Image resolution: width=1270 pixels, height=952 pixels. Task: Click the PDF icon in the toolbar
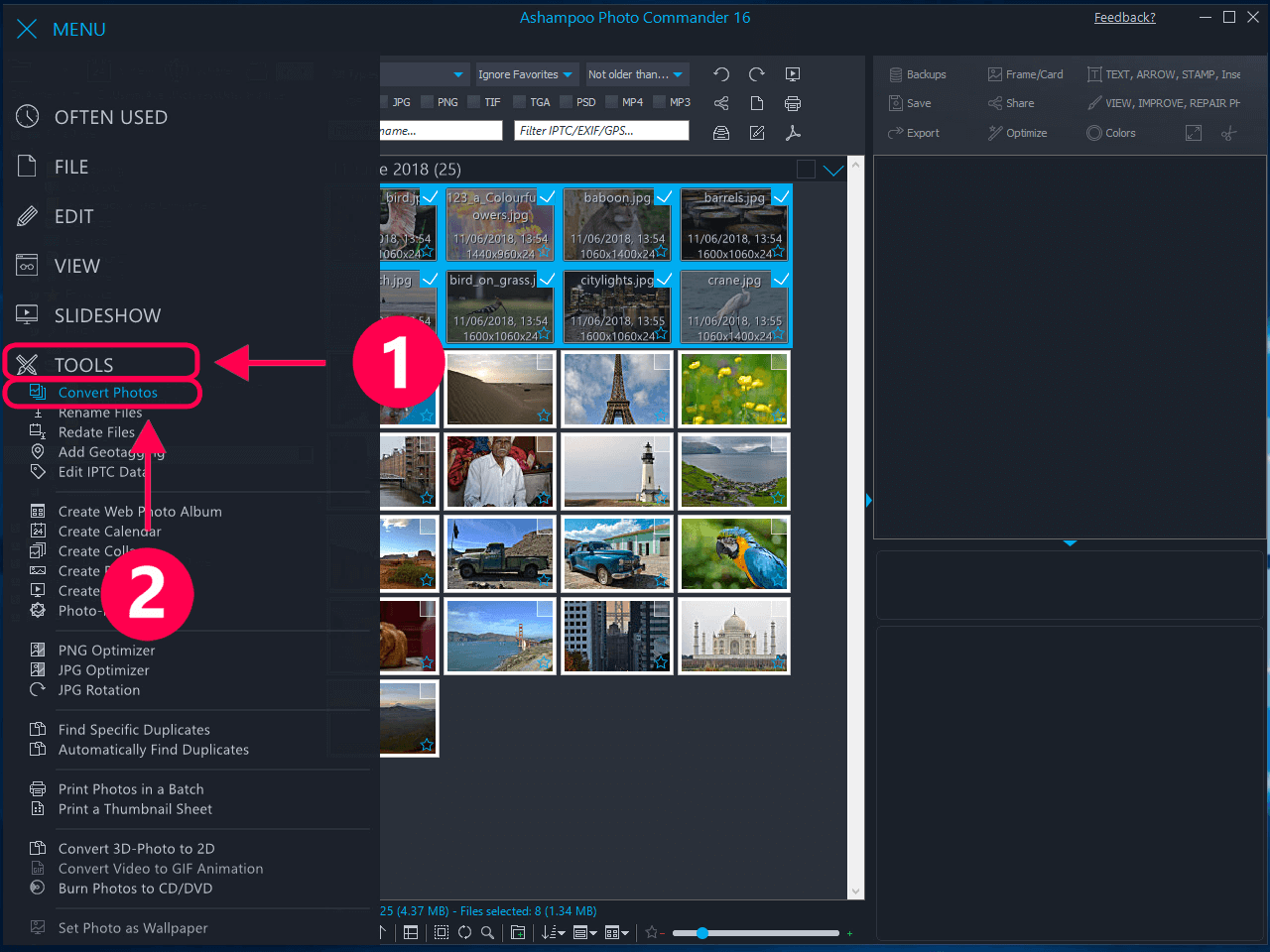point(793,133)
